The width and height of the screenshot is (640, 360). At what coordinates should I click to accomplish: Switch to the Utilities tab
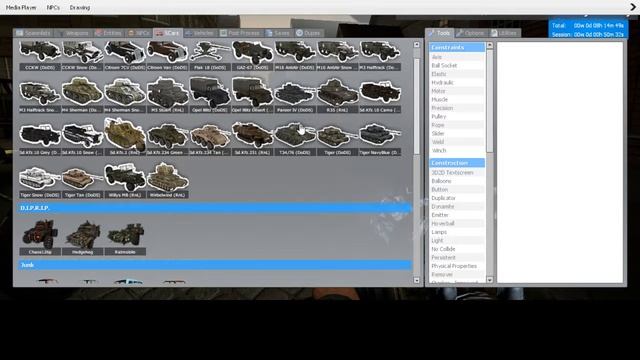504,33
